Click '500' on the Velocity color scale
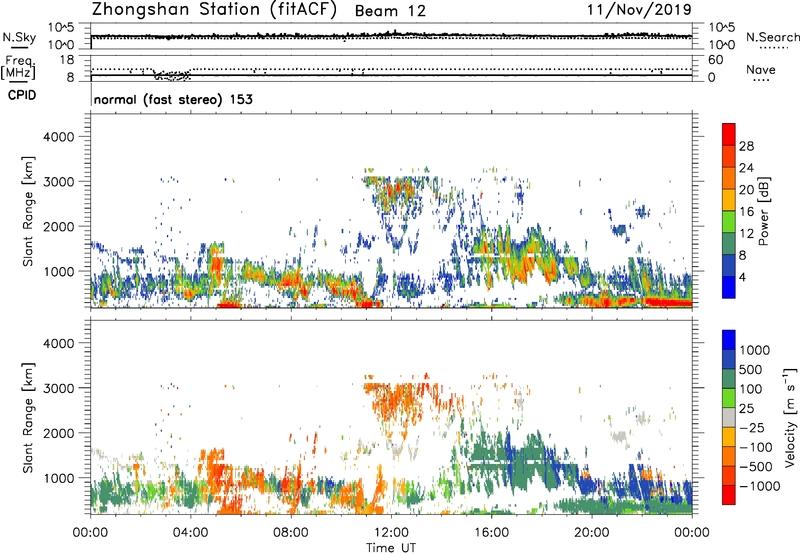 [751, 370]
